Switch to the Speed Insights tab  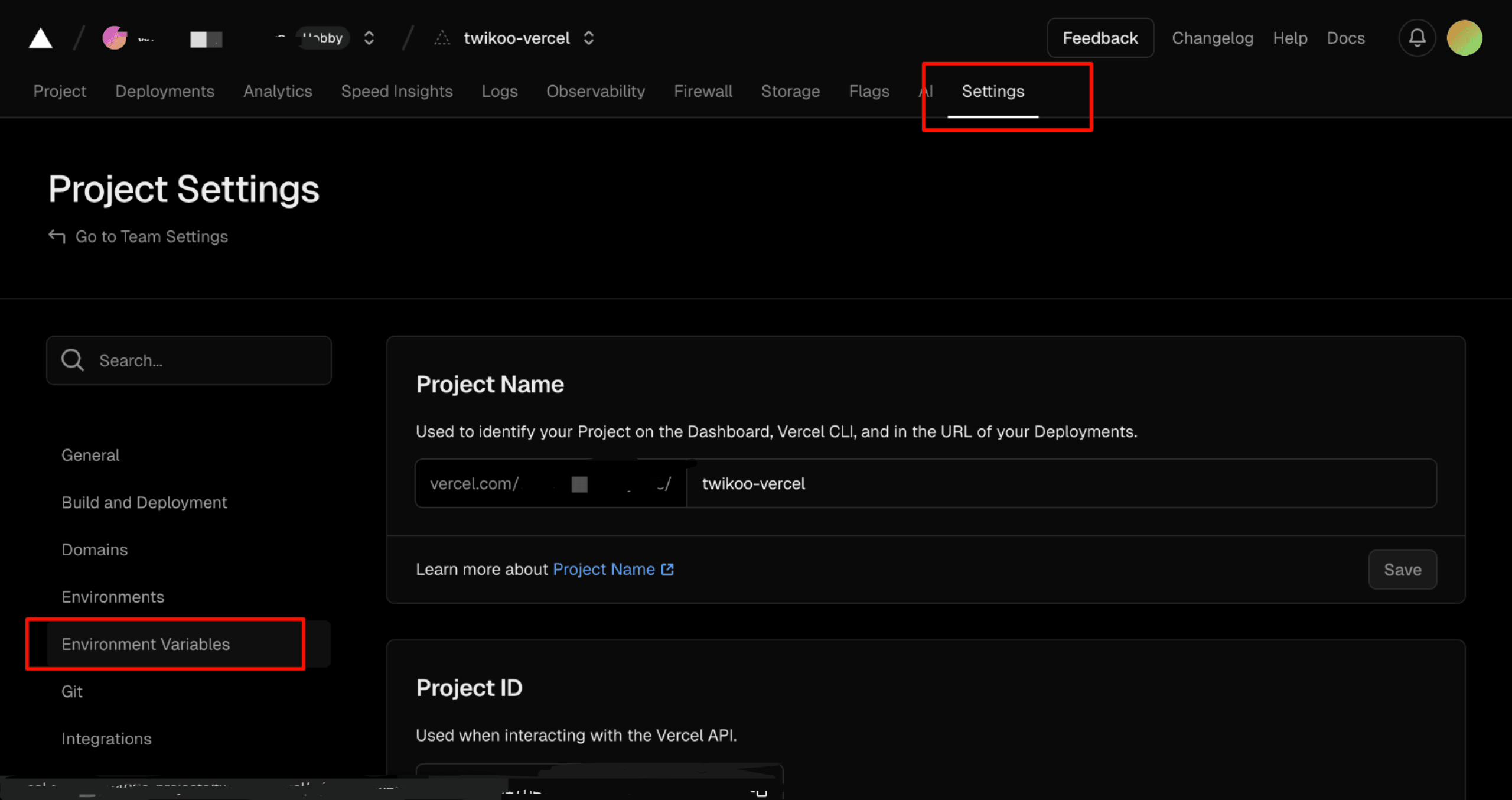pyautogui.click(x=397, y=91)
